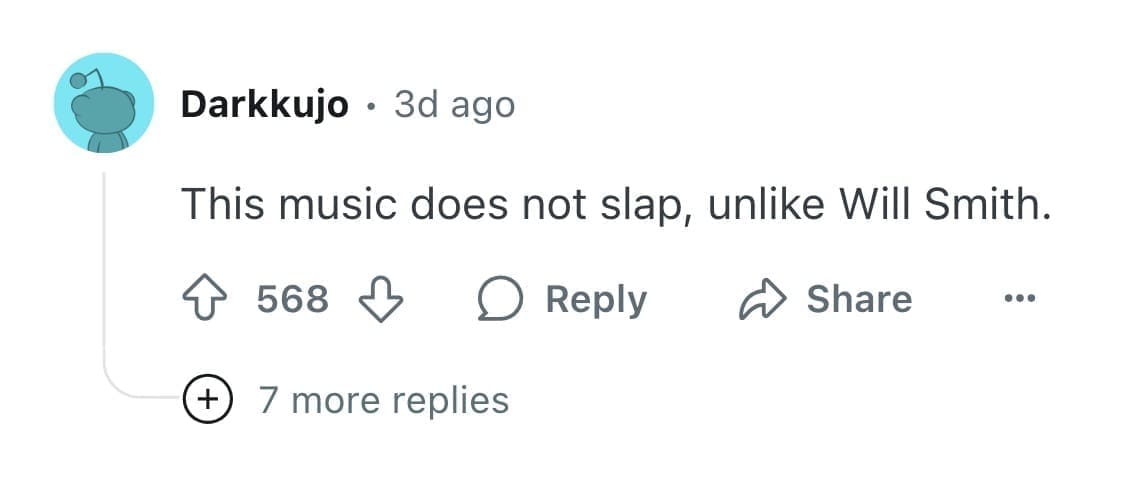The width and height of the screenshot is (1138, 482).
Task: Click the speech bubble reply icon
Action: [x=500, y=300]
